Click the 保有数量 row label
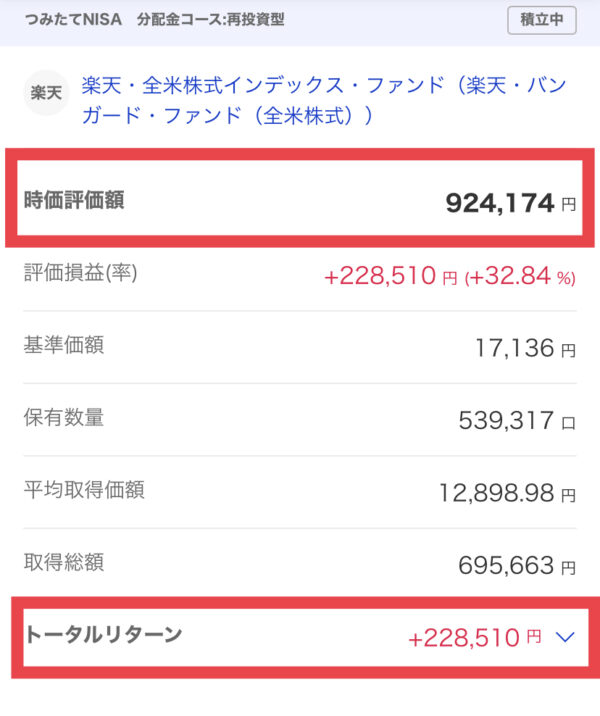This screenshot has height=716, width=600. click(x=64, y=417)
